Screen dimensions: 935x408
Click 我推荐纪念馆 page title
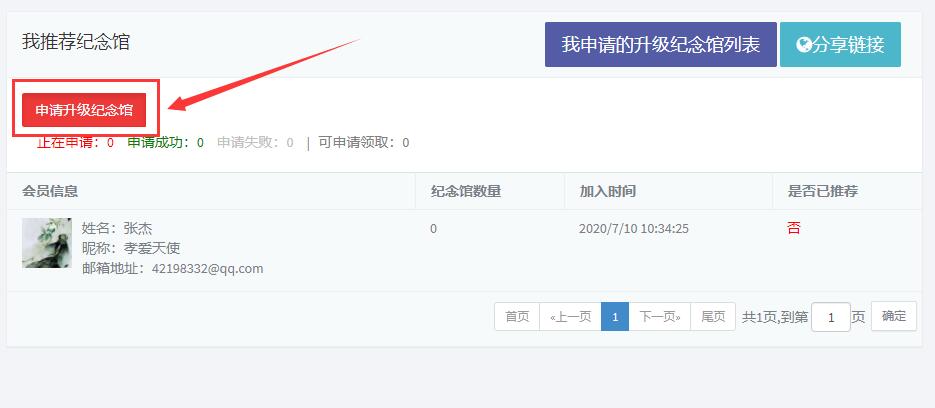pyautogui.click(x=76, y=42)
